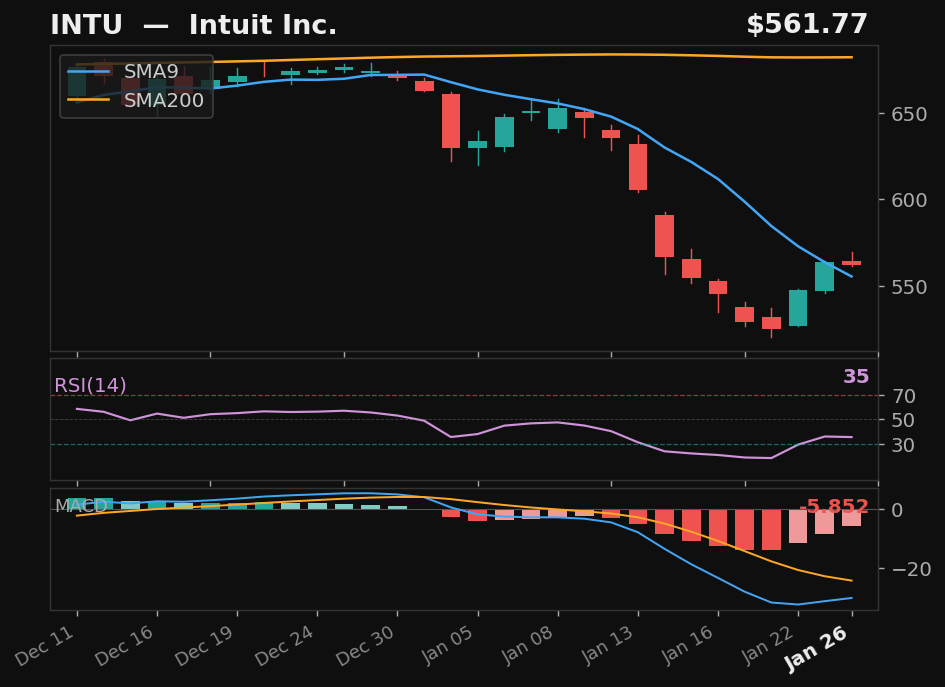Click the RSI value 35
945x687 pixels.
pyautogui.click(x=856, y=377)
